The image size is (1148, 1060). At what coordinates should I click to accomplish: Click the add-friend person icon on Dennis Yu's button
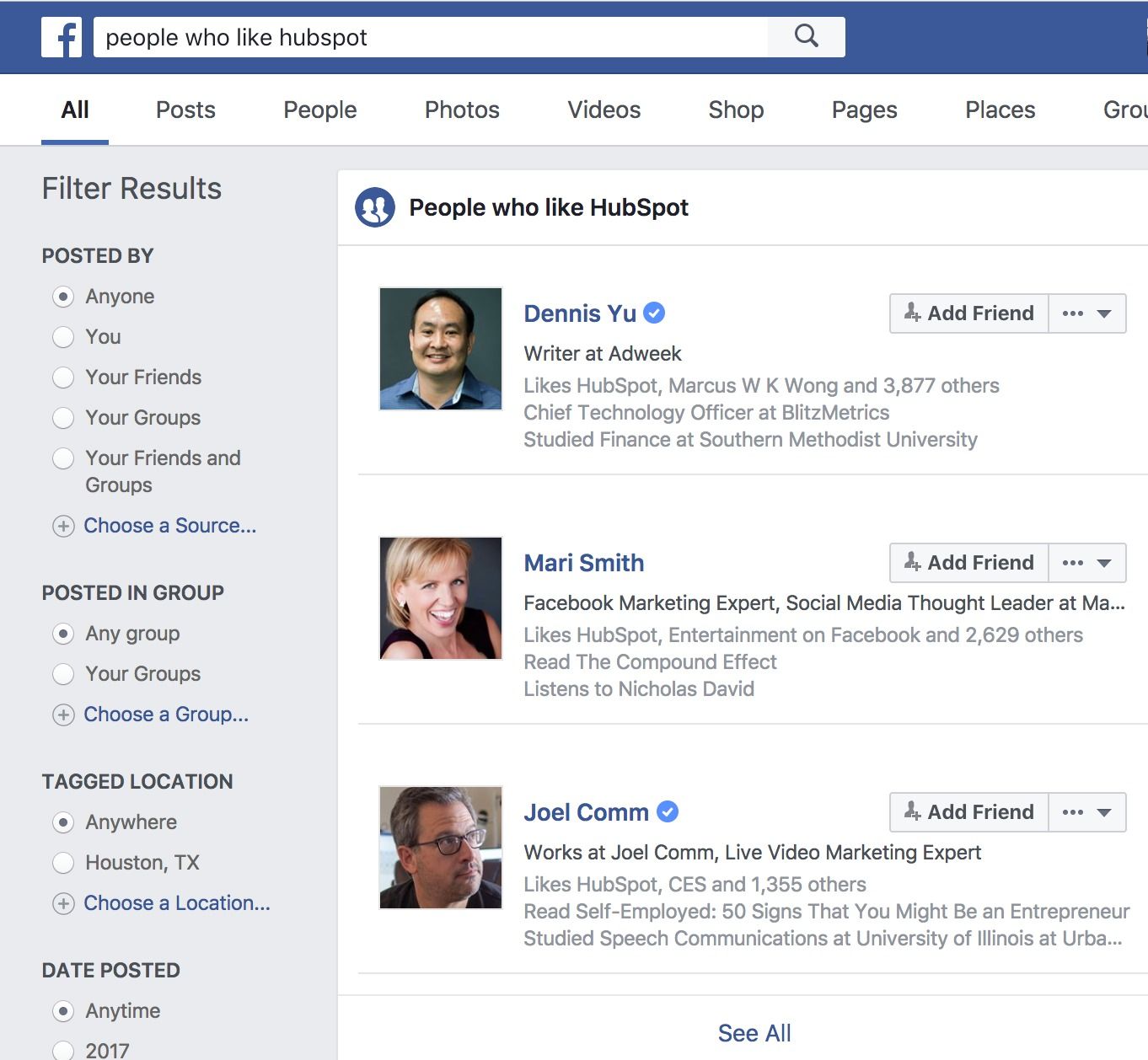[911, 313]
